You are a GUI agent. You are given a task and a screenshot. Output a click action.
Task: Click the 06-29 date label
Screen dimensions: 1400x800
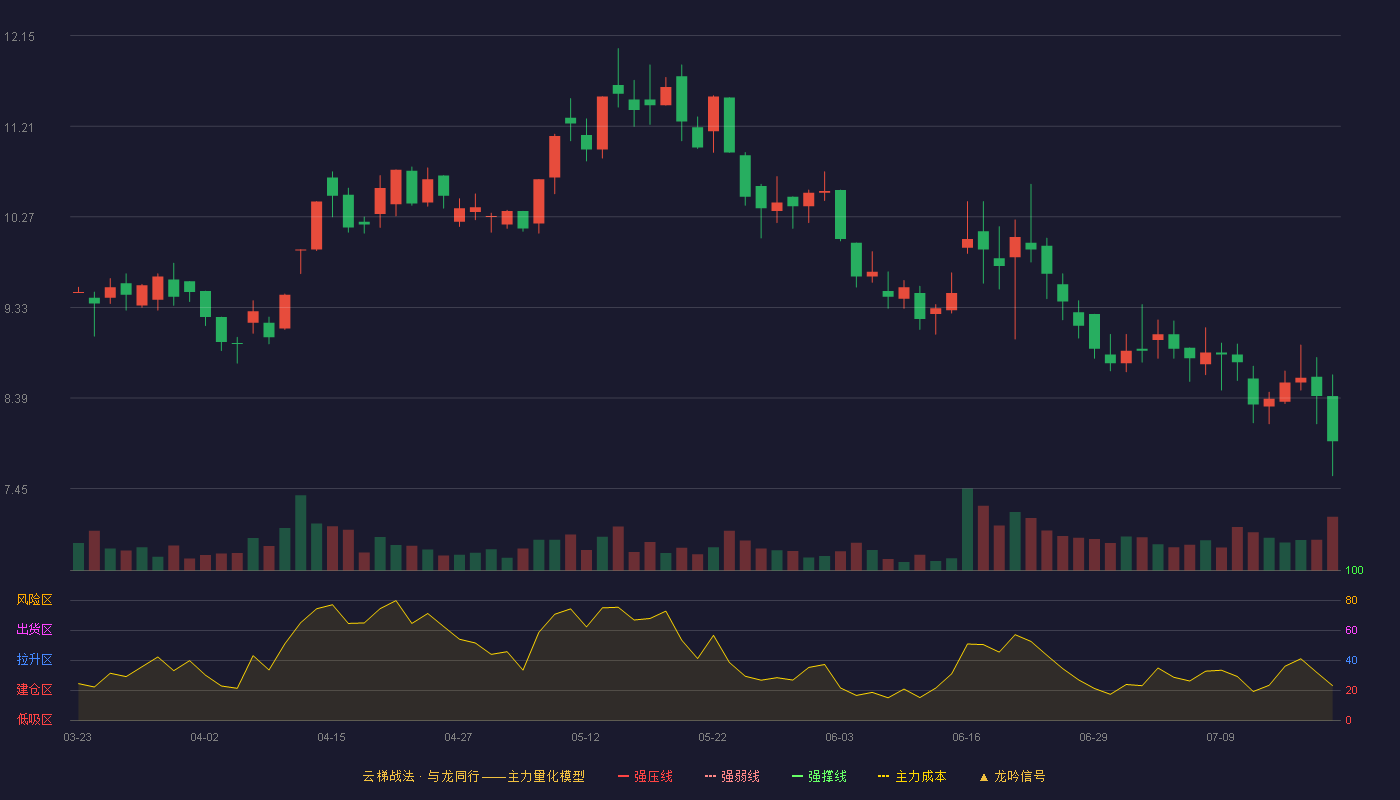click(1094, 737)
